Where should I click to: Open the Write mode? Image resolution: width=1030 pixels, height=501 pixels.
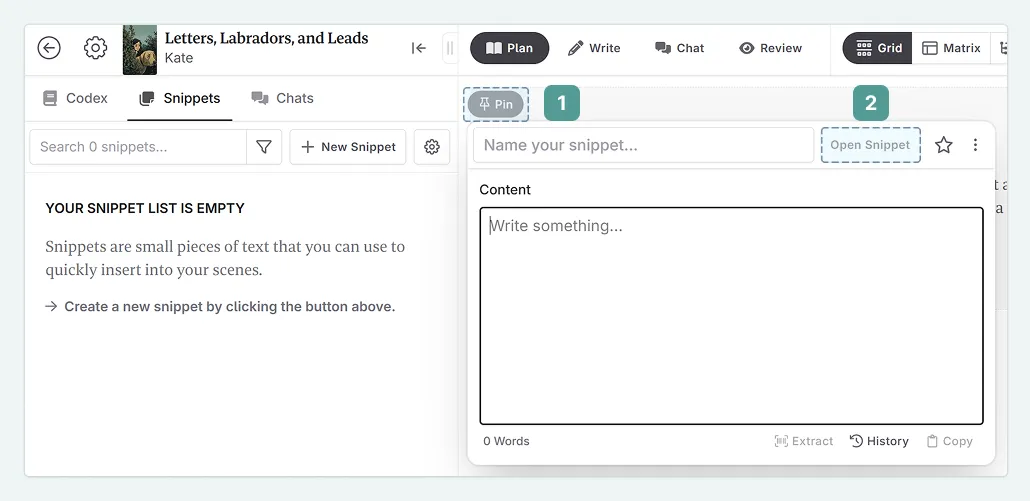tap(594, 48)
